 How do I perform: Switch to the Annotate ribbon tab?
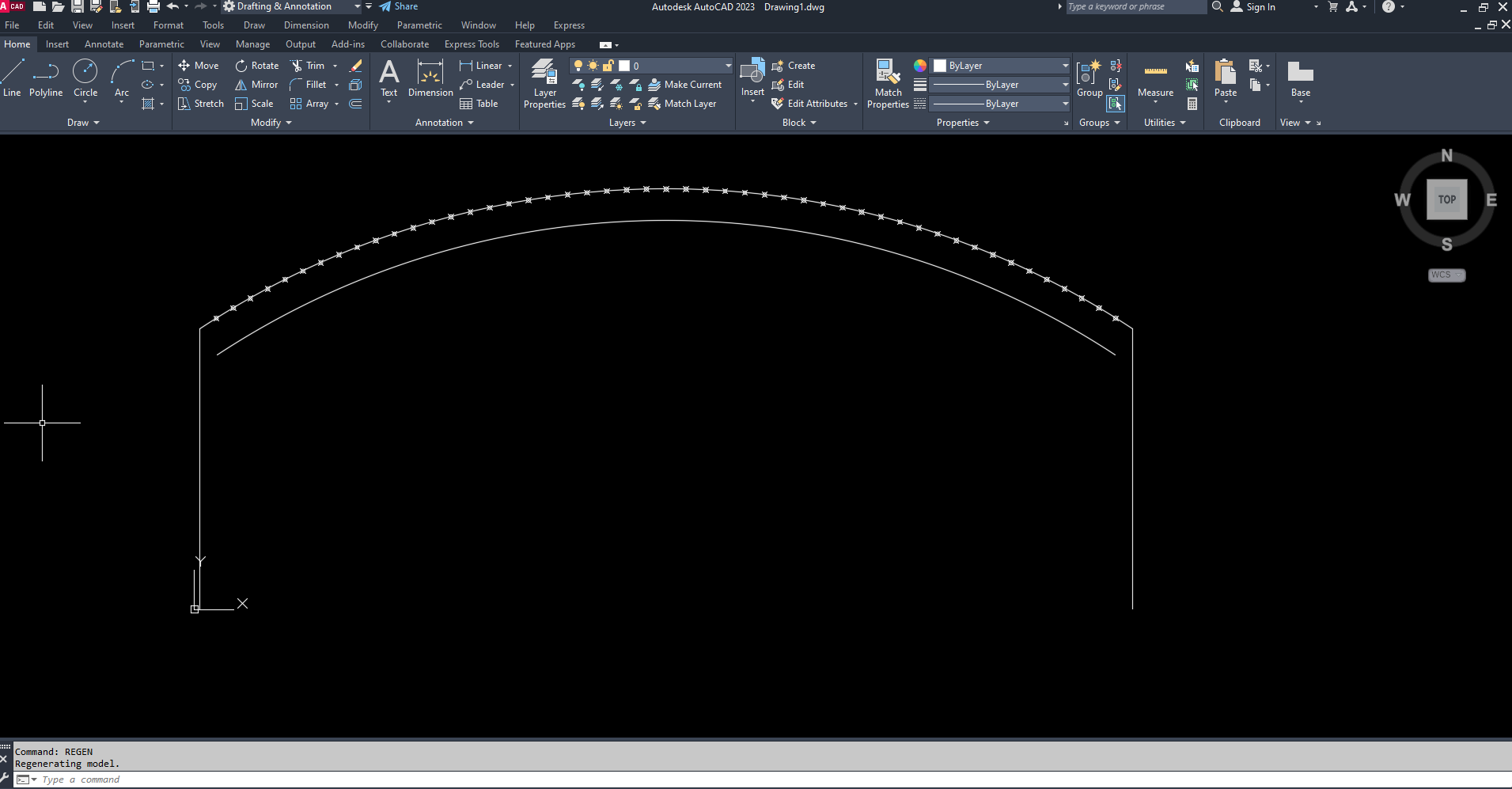[104, 44]
